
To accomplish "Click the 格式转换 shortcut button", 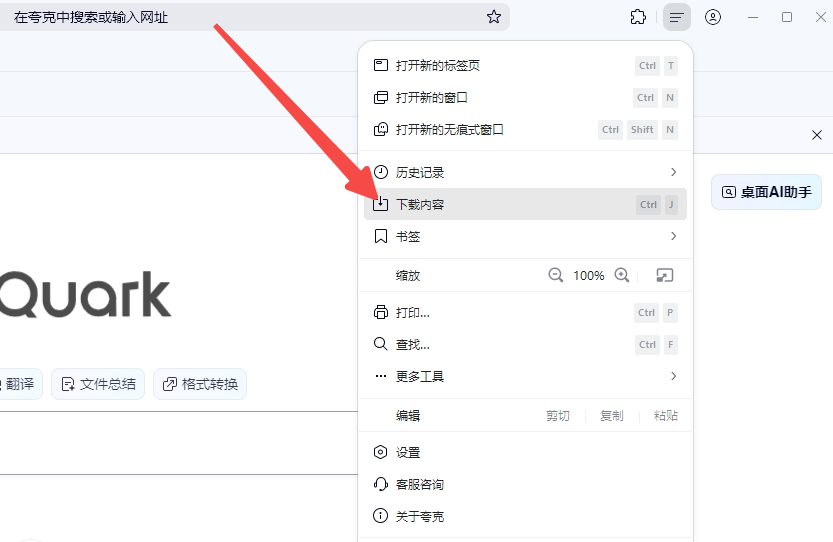I will [200, 384].
